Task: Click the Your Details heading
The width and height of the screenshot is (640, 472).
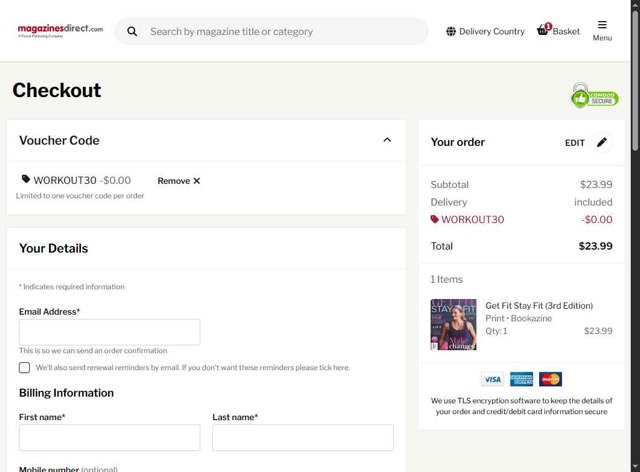Action: pyautogui.click(x=53, y=248)
